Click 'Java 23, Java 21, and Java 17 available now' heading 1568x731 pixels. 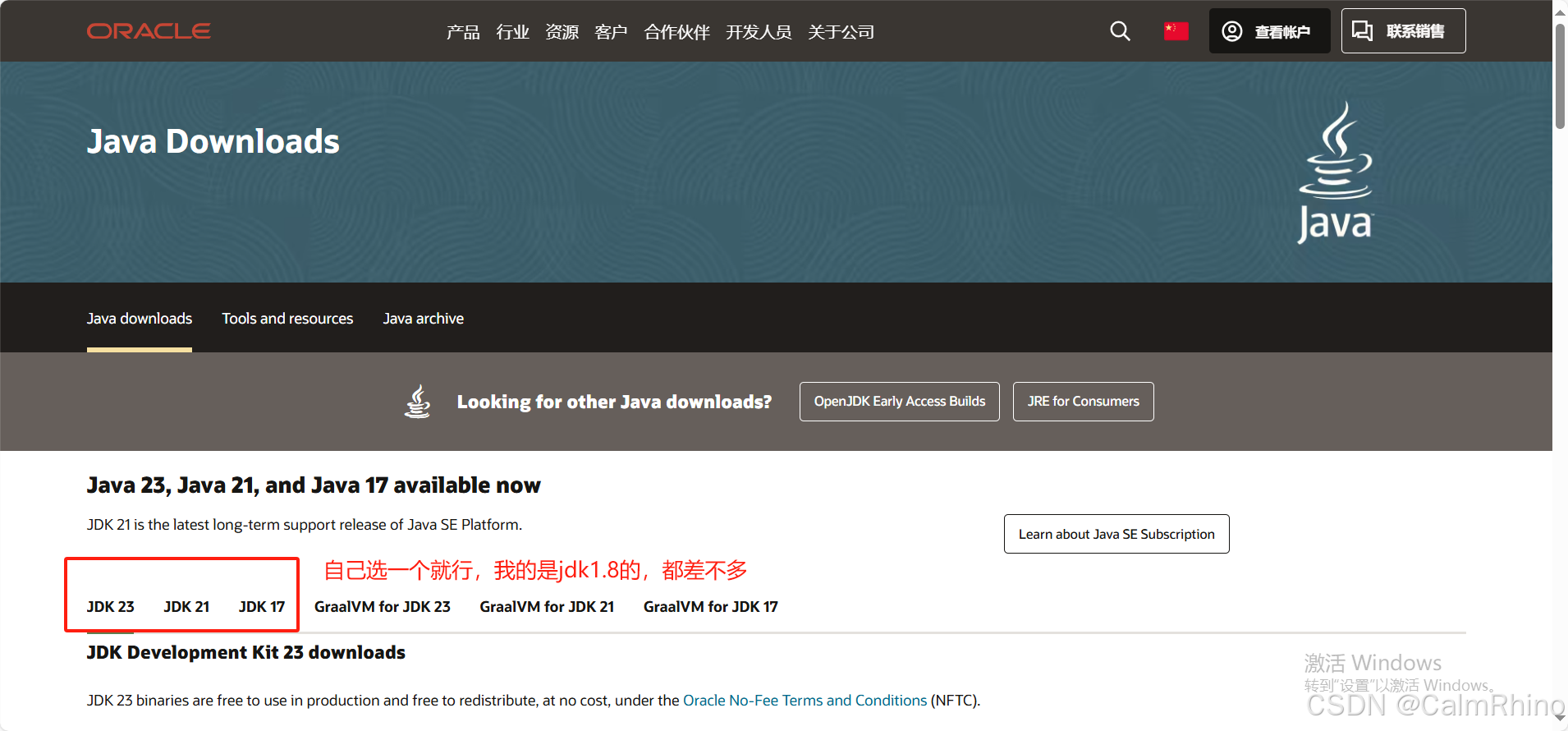[x=314, y=485]
